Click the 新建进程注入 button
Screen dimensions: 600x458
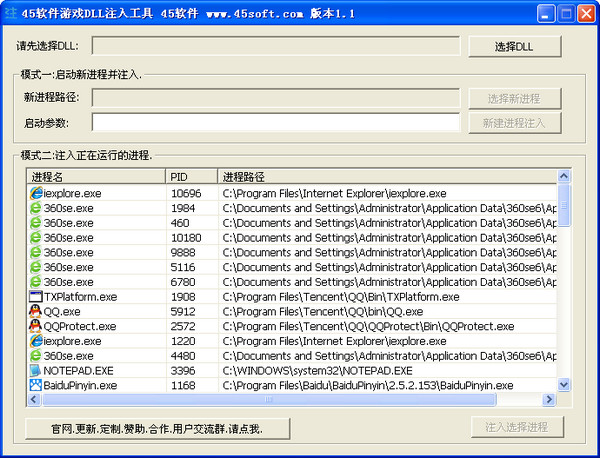point(515,123)
